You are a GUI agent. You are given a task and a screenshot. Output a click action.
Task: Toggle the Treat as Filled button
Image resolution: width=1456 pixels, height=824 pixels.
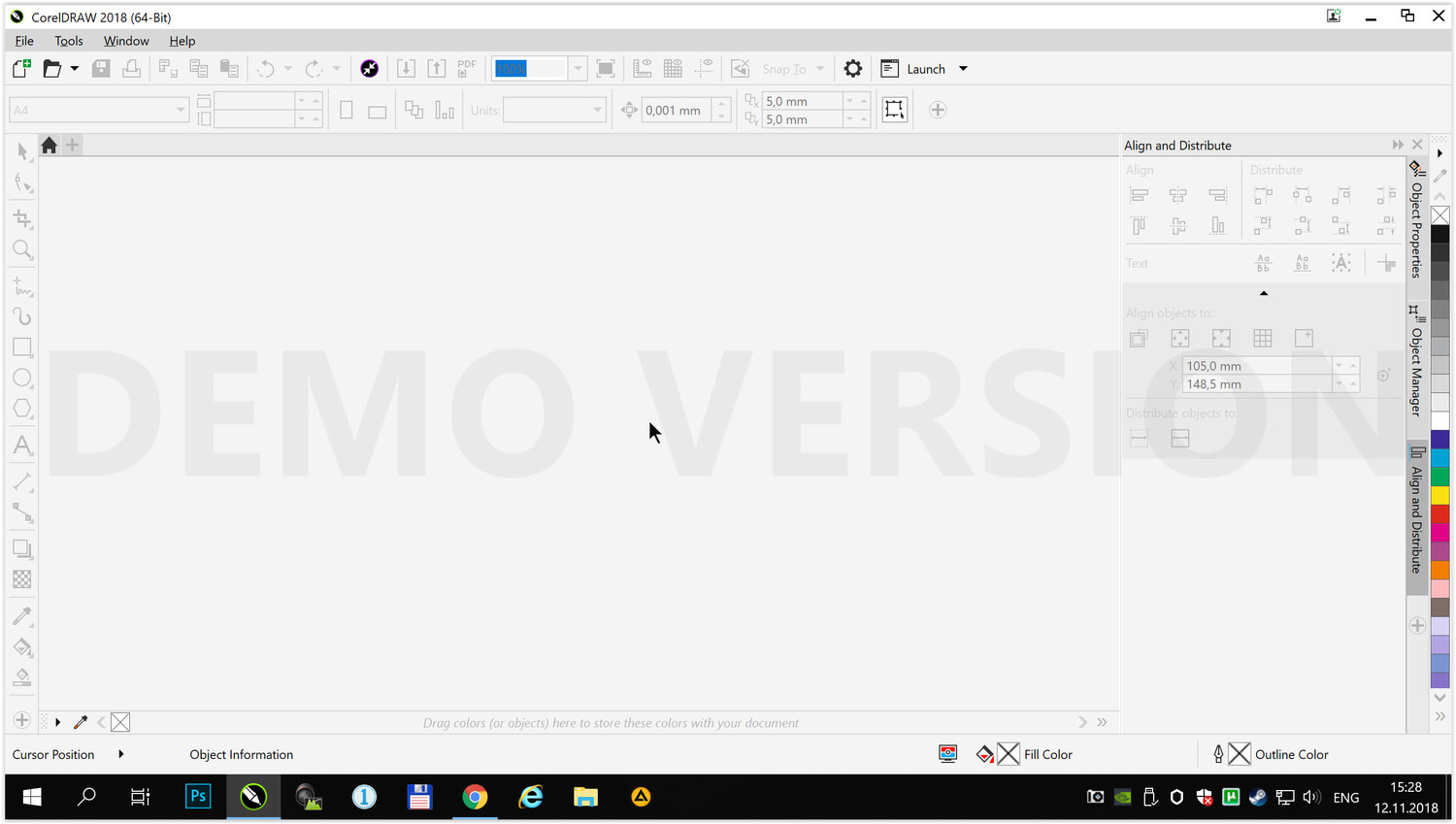[894, 110]
